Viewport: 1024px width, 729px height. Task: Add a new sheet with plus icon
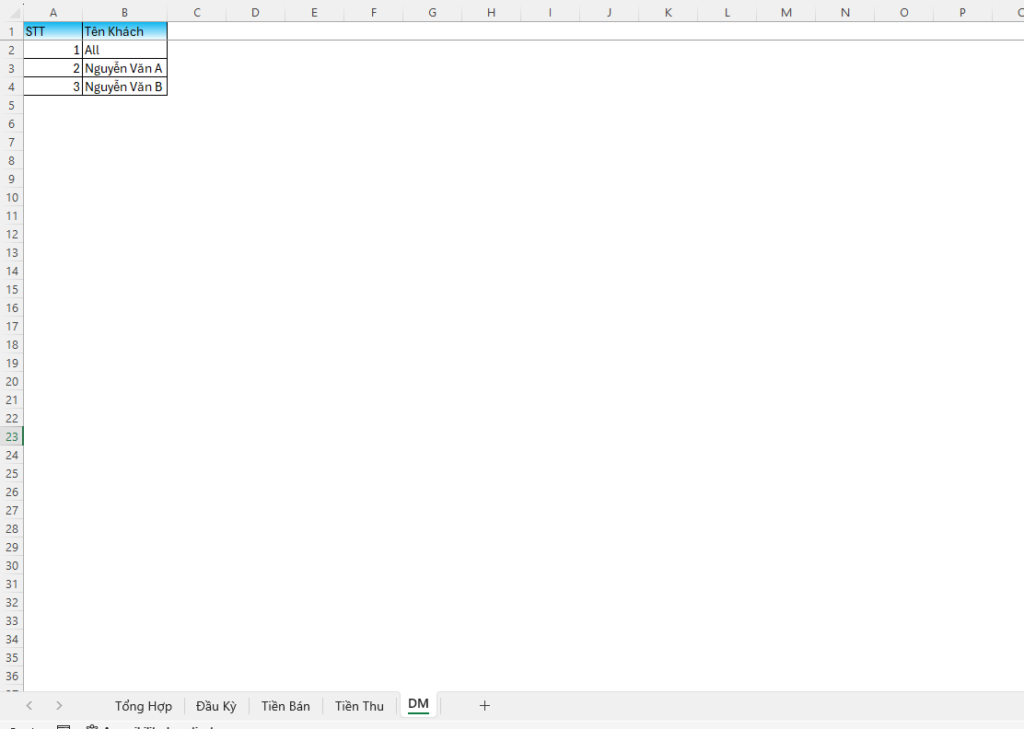(485, 705)
